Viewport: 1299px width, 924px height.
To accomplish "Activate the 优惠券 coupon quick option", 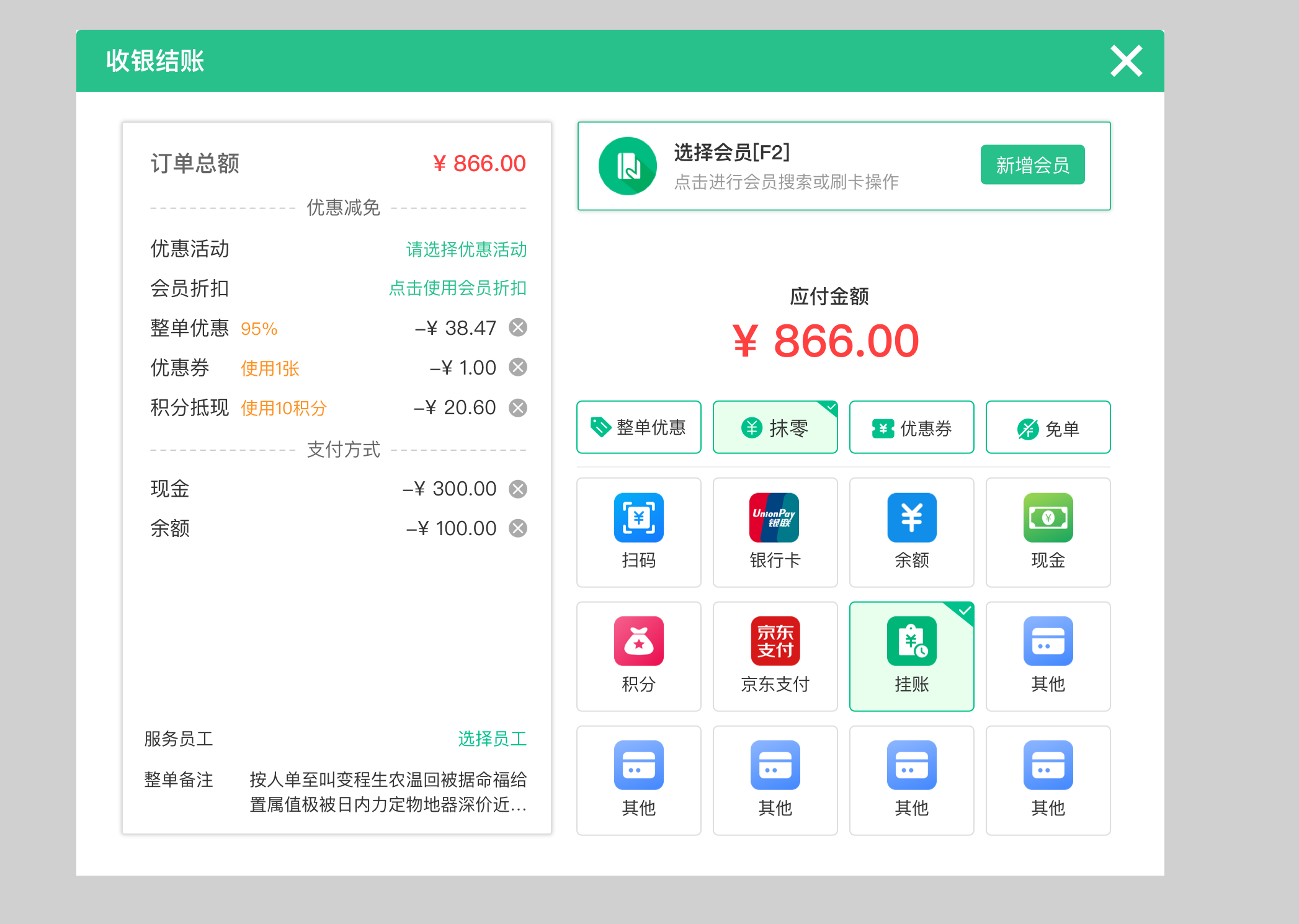I will click(x=911, y=427).
